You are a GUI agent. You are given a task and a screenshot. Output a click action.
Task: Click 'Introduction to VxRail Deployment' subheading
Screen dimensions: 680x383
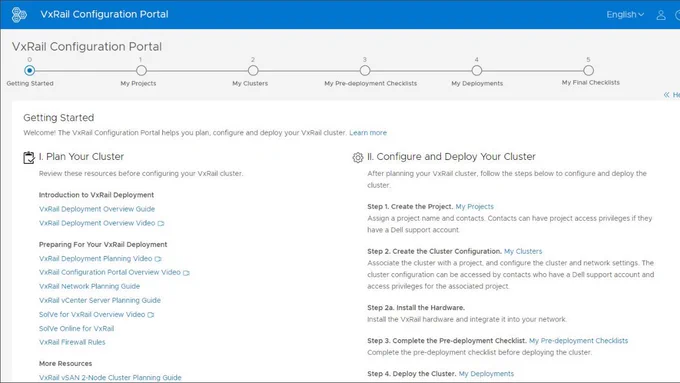tap(96, 195)
